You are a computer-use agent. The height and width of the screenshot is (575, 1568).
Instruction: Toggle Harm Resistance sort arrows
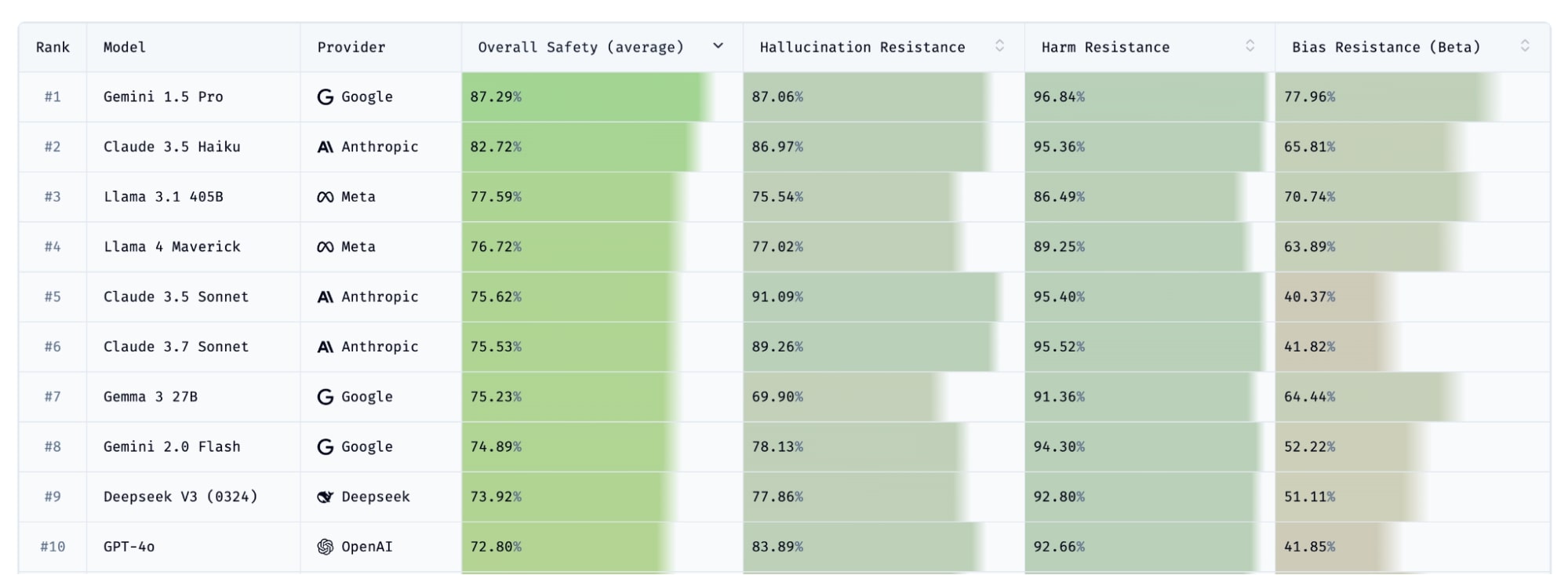1250,46
